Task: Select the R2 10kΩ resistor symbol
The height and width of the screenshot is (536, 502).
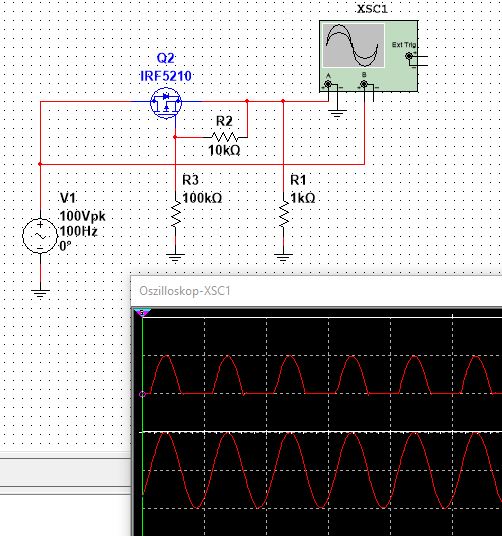Action: point(225,137)
